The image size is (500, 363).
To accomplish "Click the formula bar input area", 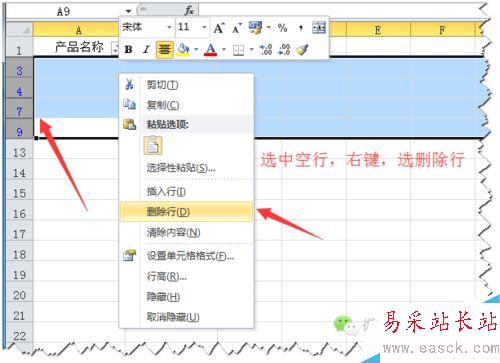I will 338,10.
